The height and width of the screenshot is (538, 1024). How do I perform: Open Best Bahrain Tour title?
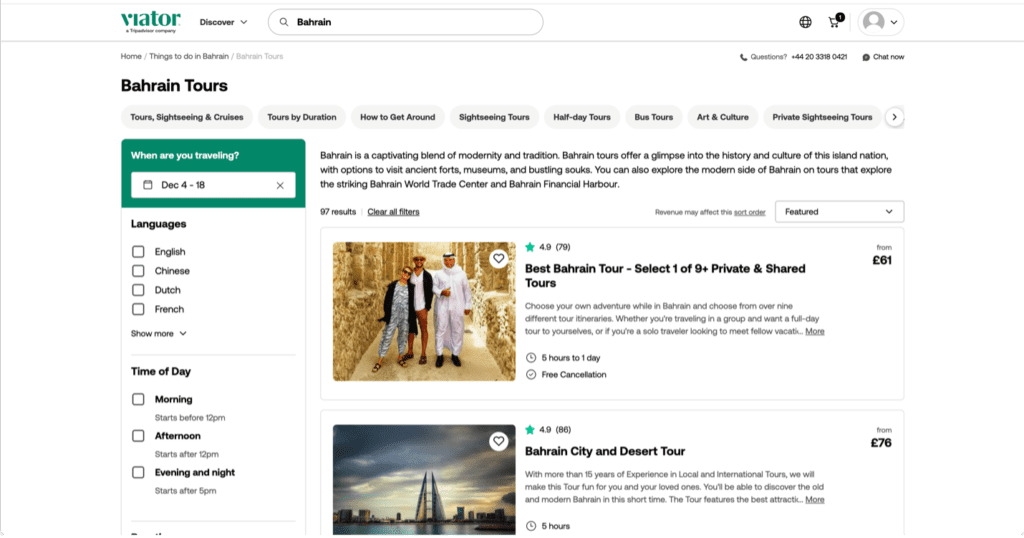coord(665,276)
